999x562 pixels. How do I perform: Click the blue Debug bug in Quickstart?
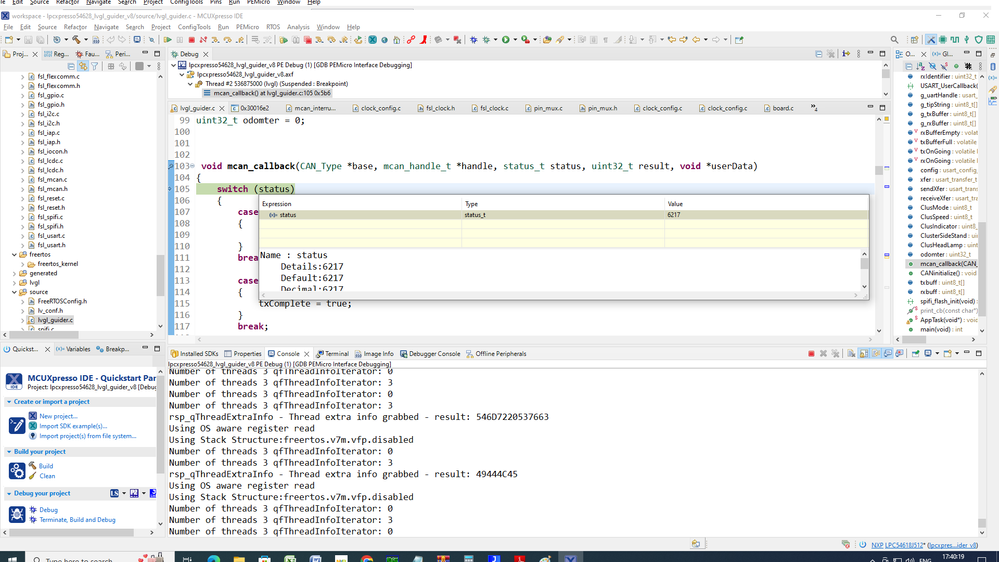pyautogui.click(x=32, y=510)
